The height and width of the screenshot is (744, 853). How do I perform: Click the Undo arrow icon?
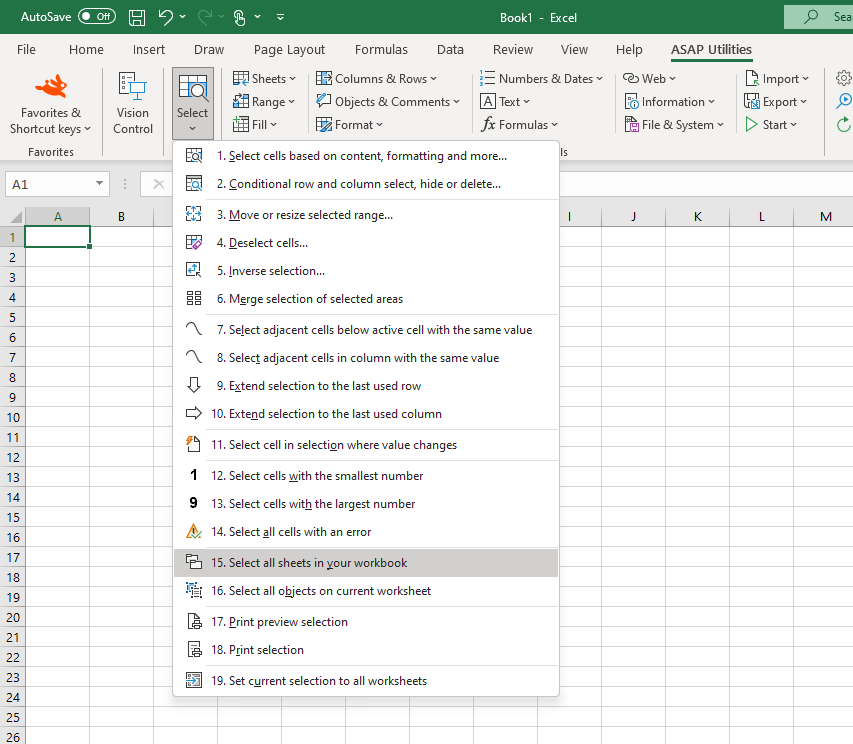(x=166, y=17)
